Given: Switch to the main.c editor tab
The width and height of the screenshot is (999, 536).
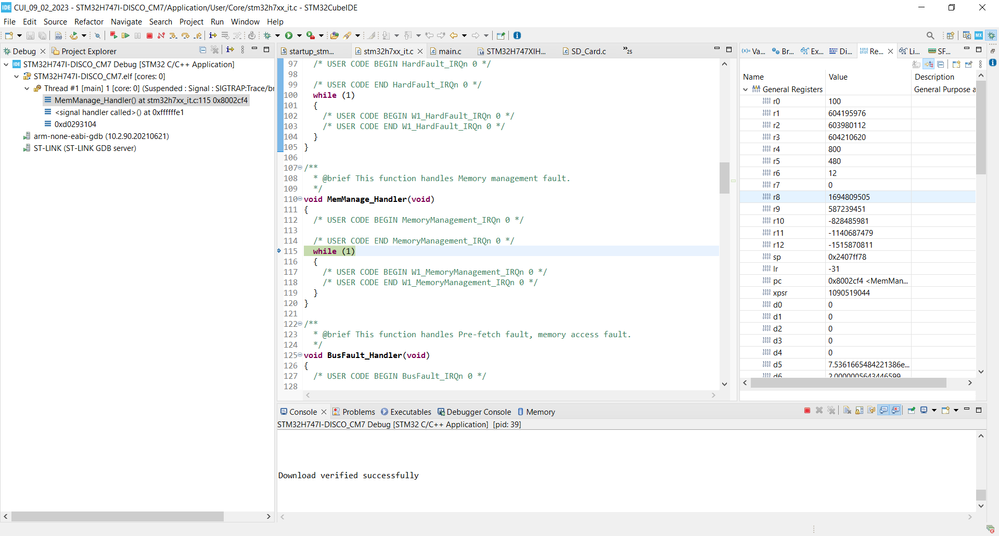Looking at the screenshot, I should (450, 51).
